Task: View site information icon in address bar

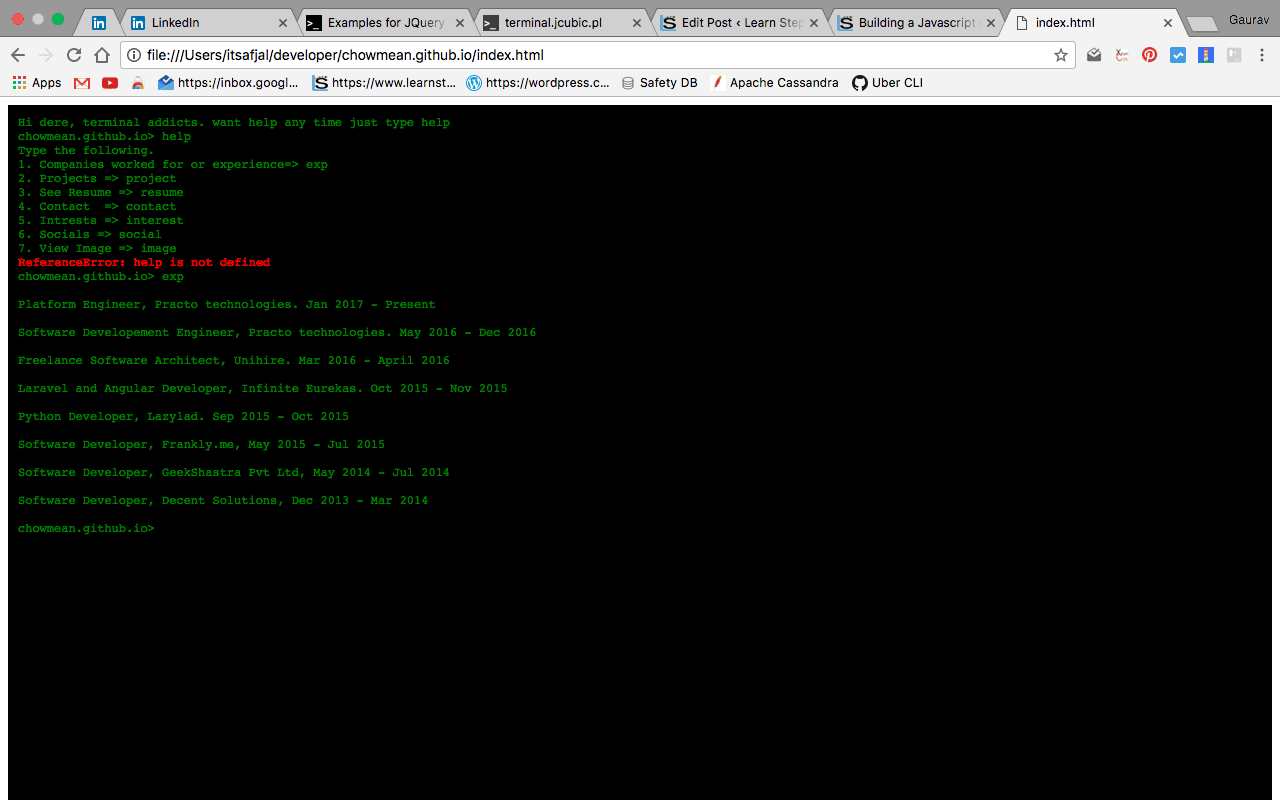Action: [x=134, y=55]
